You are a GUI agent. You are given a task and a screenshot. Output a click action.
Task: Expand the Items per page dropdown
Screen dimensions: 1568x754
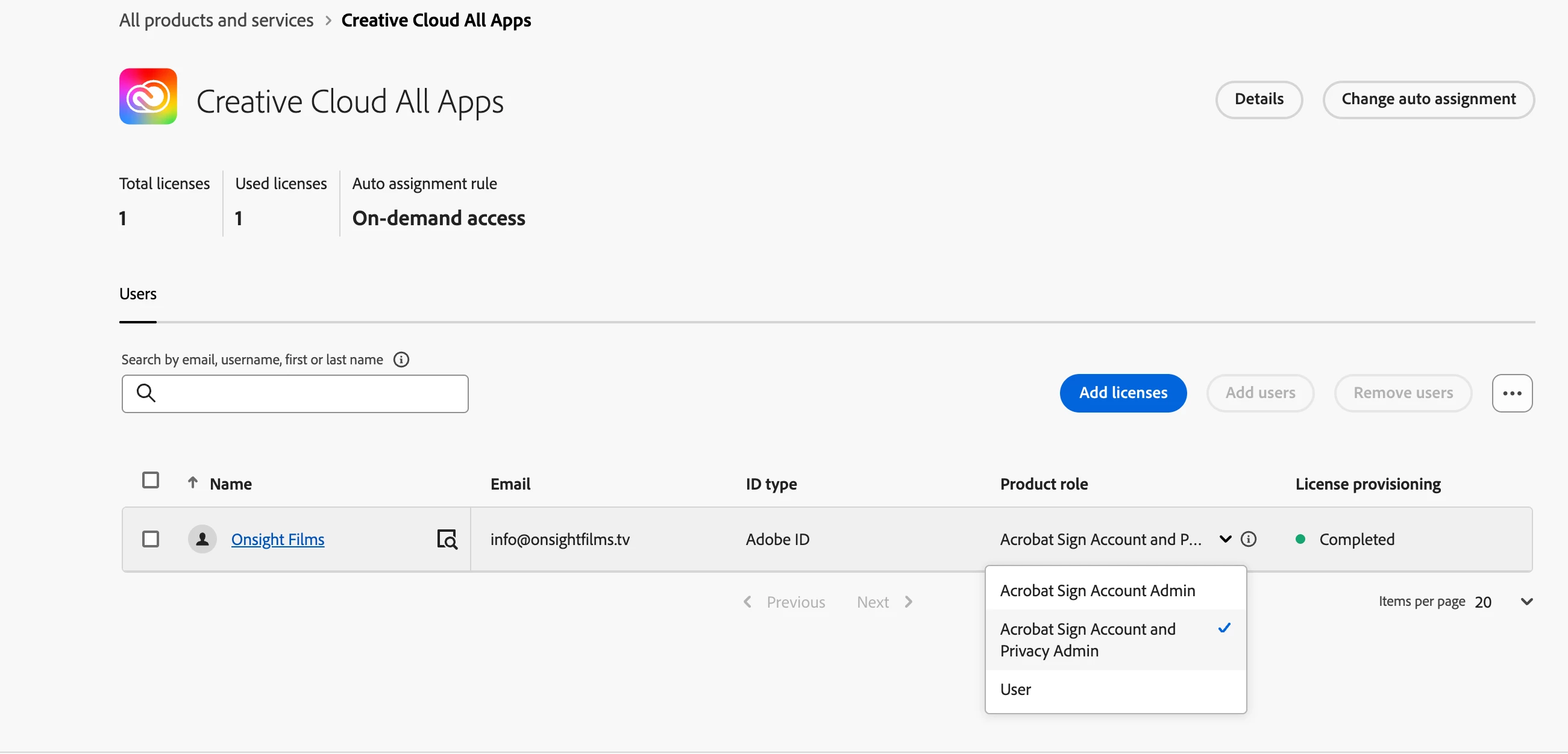pyautogui.click(x=1526, y=602)
